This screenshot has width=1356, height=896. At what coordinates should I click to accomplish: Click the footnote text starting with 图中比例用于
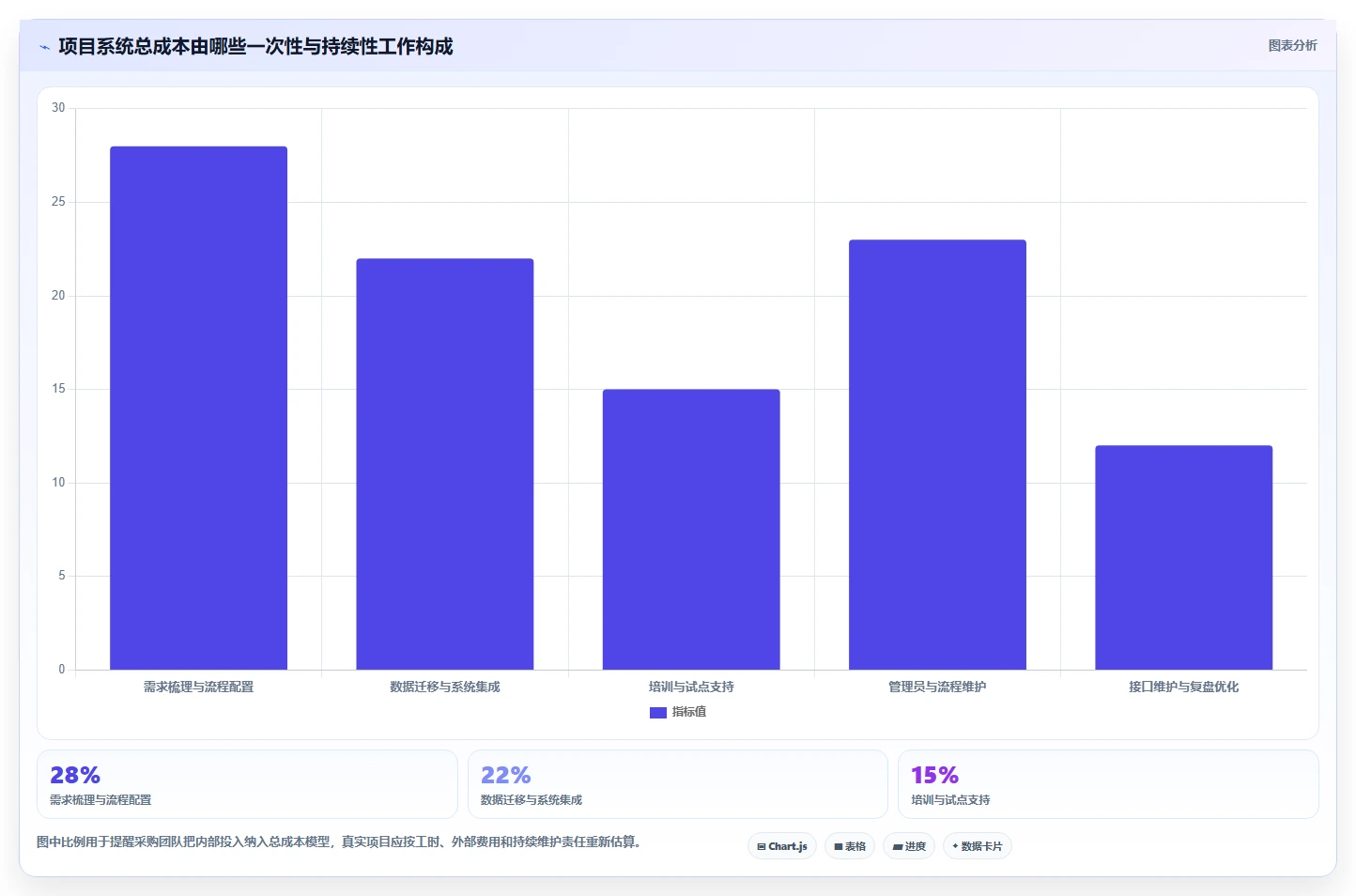[342, 842]
